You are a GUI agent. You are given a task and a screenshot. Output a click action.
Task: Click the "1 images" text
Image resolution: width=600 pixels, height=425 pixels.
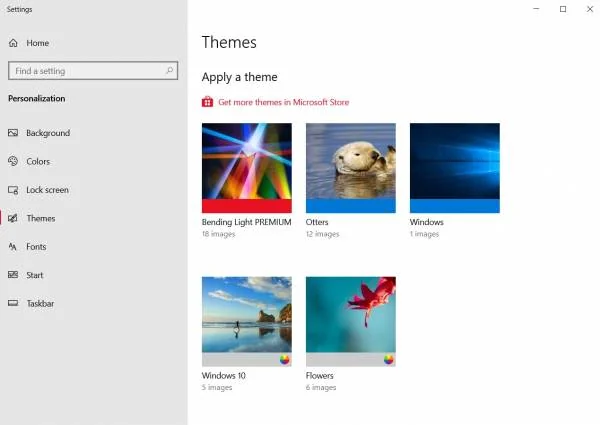424,234
